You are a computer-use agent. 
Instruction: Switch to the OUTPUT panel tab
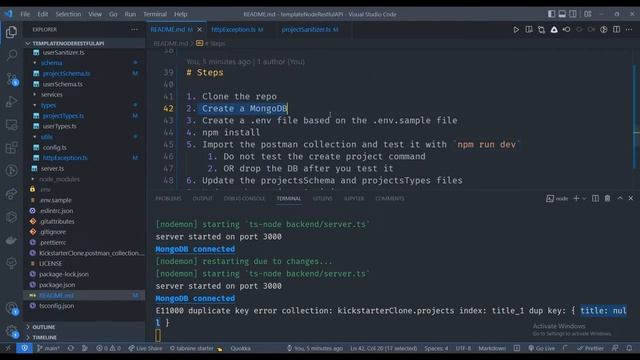coord(202,198)
